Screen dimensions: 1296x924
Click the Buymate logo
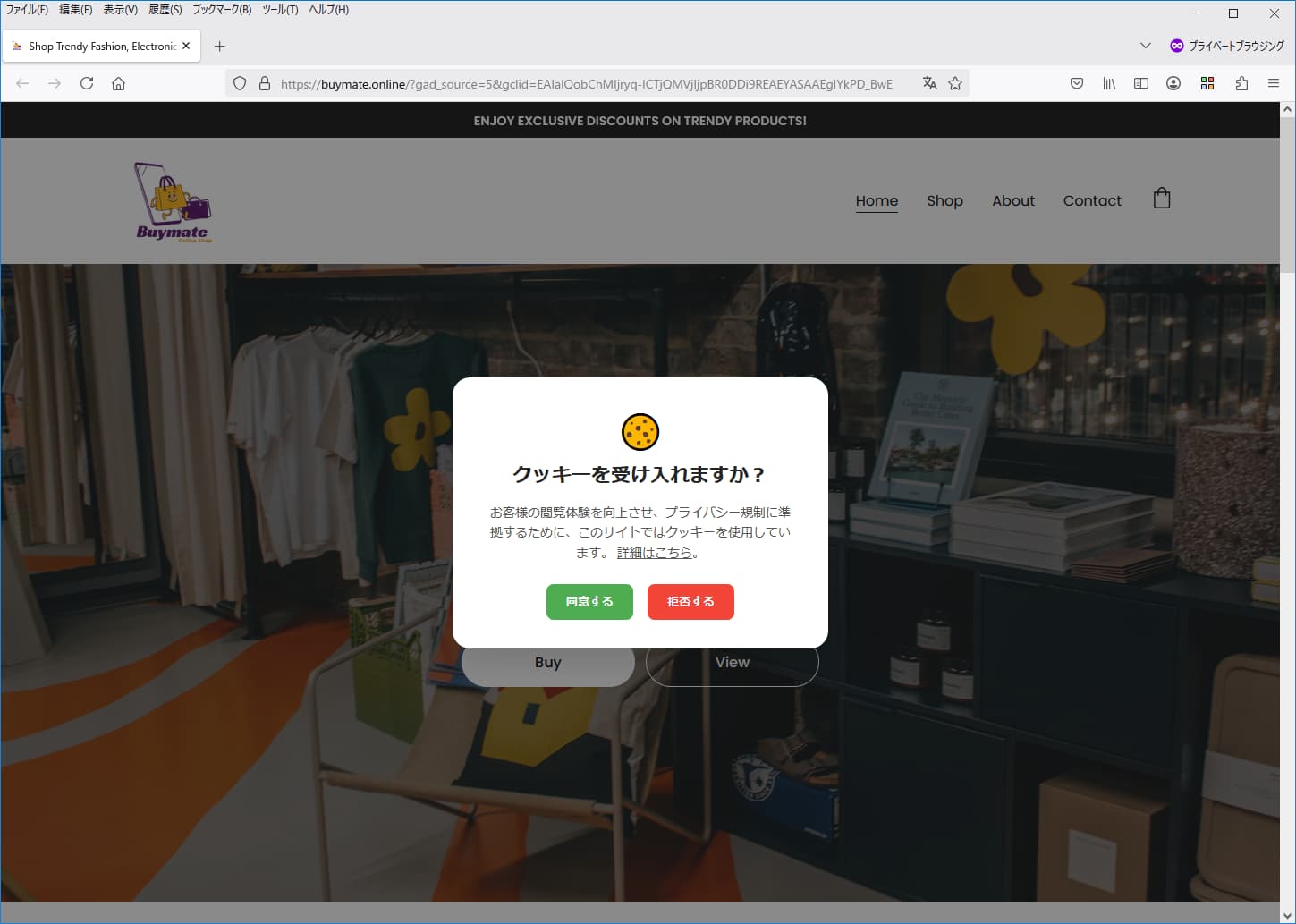(x=173, y=202)
